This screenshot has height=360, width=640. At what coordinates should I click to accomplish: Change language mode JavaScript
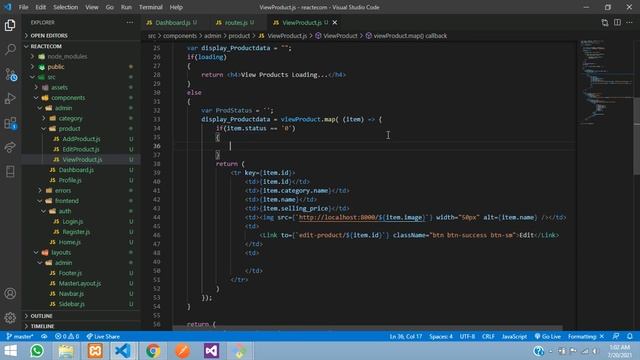[514, 336]
